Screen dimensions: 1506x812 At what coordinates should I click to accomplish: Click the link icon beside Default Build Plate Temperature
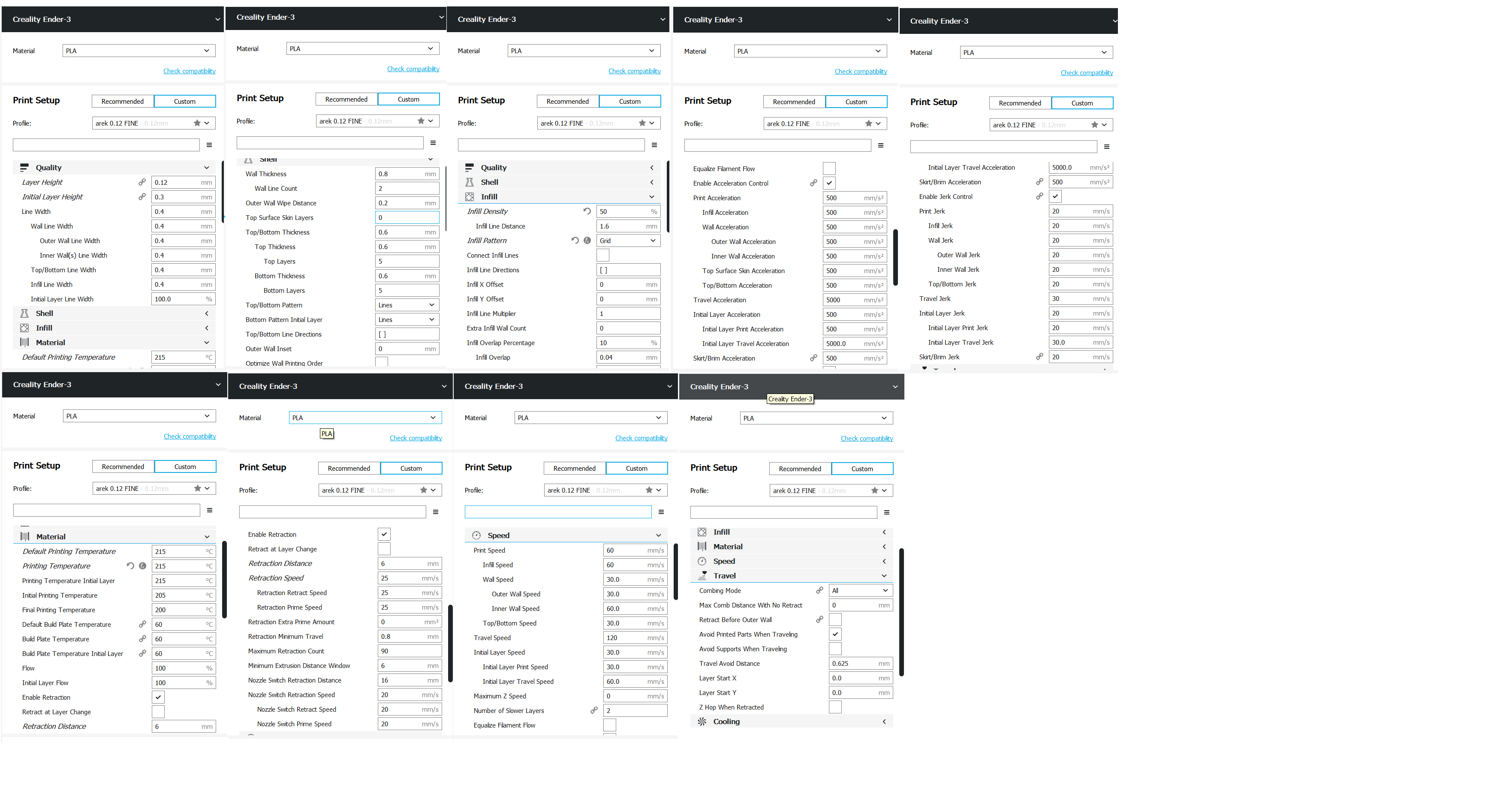pos(142,624)
